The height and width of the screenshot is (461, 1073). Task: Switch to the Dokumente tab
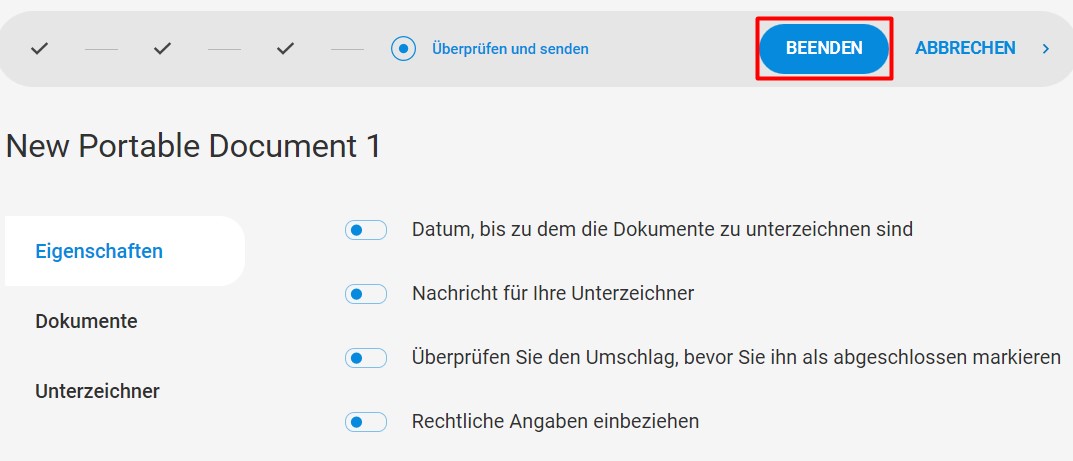point(86,321)
